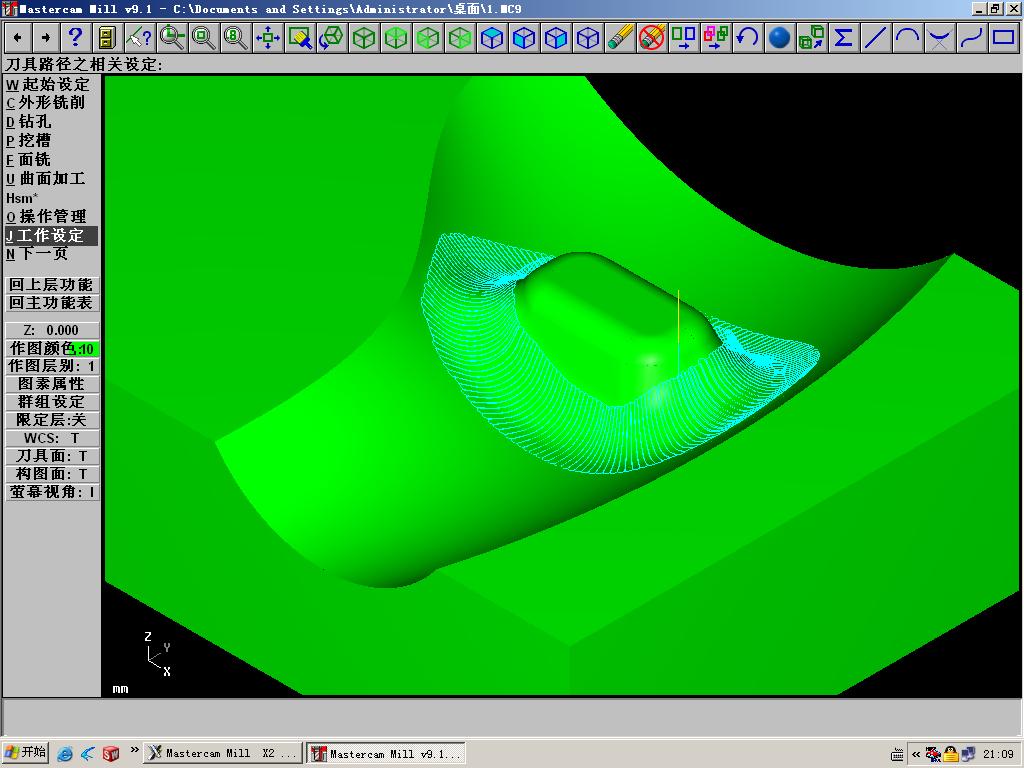
Task: Launch Internet Explorer from quick launch
Action: (x=64, y=754)
